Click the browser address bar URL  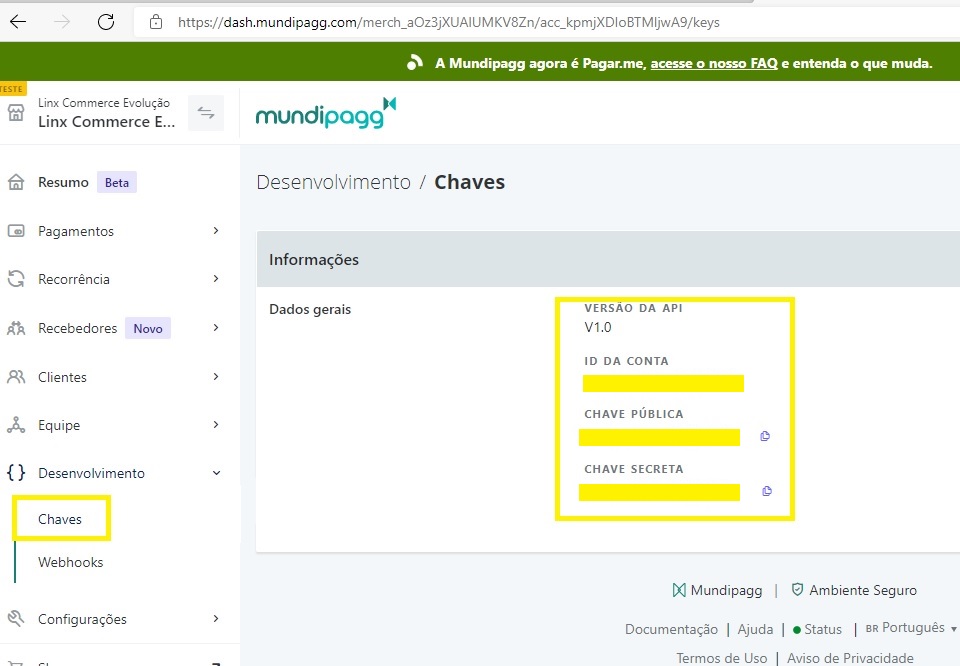448,23
